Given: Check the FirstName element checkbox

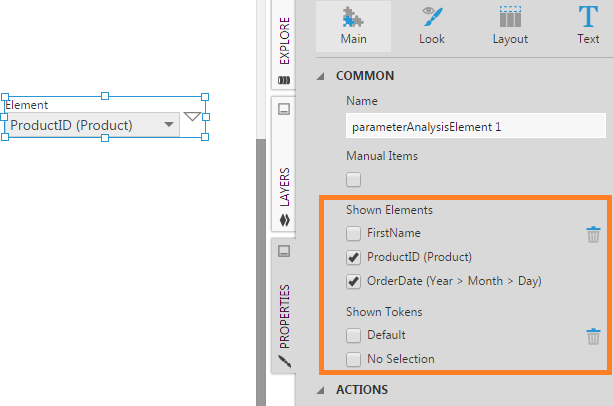Looking at the screenshot, I should point(353,233).
